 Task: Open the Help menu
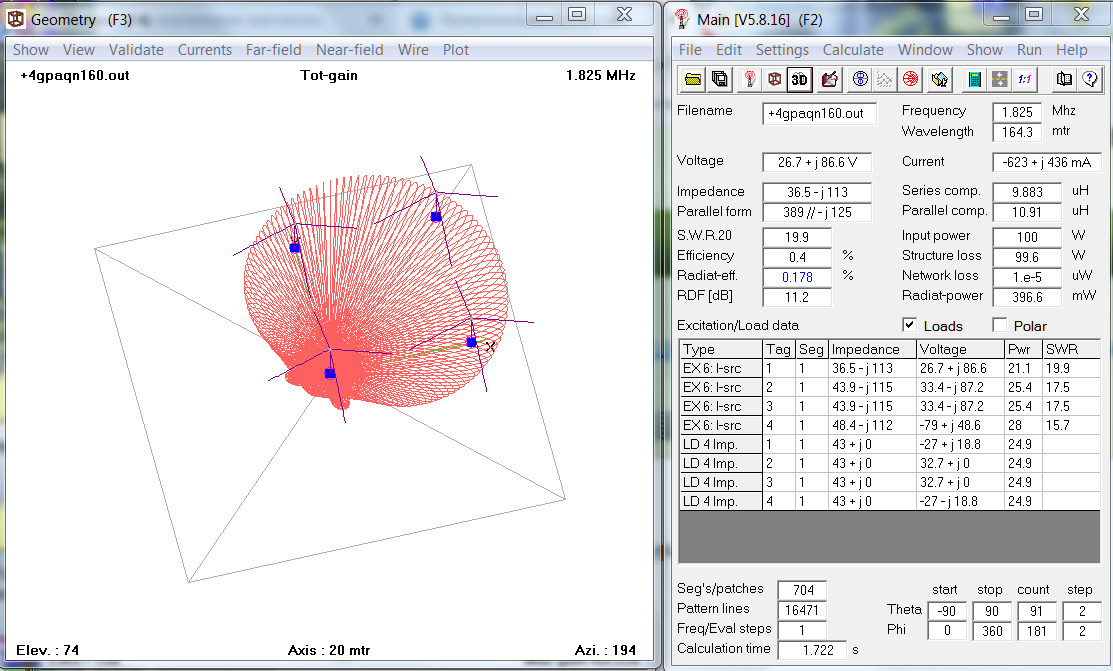1071,50
